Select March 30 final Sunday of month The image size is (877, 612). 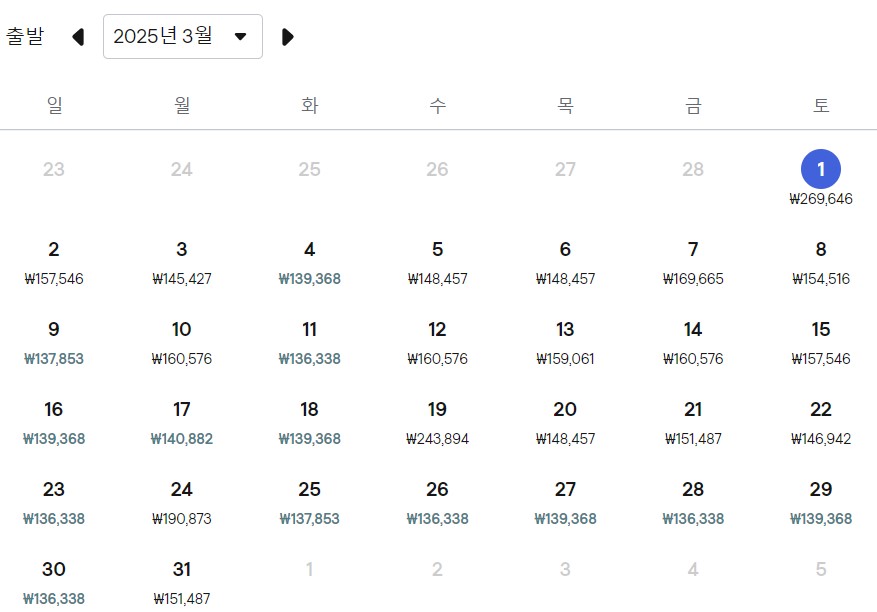54,580
